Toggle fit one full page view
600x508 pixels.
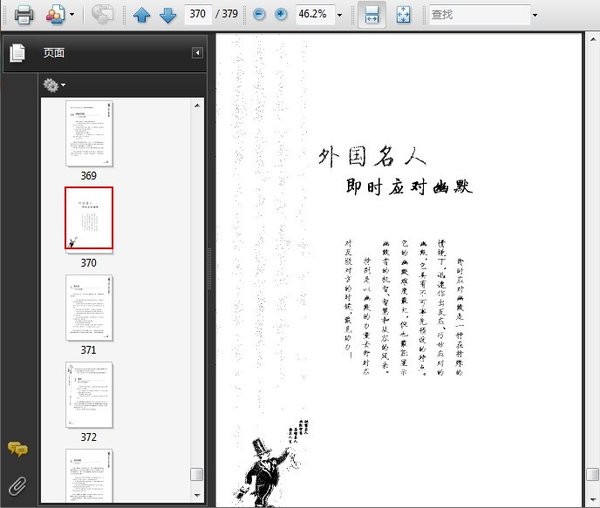(402, 15)
